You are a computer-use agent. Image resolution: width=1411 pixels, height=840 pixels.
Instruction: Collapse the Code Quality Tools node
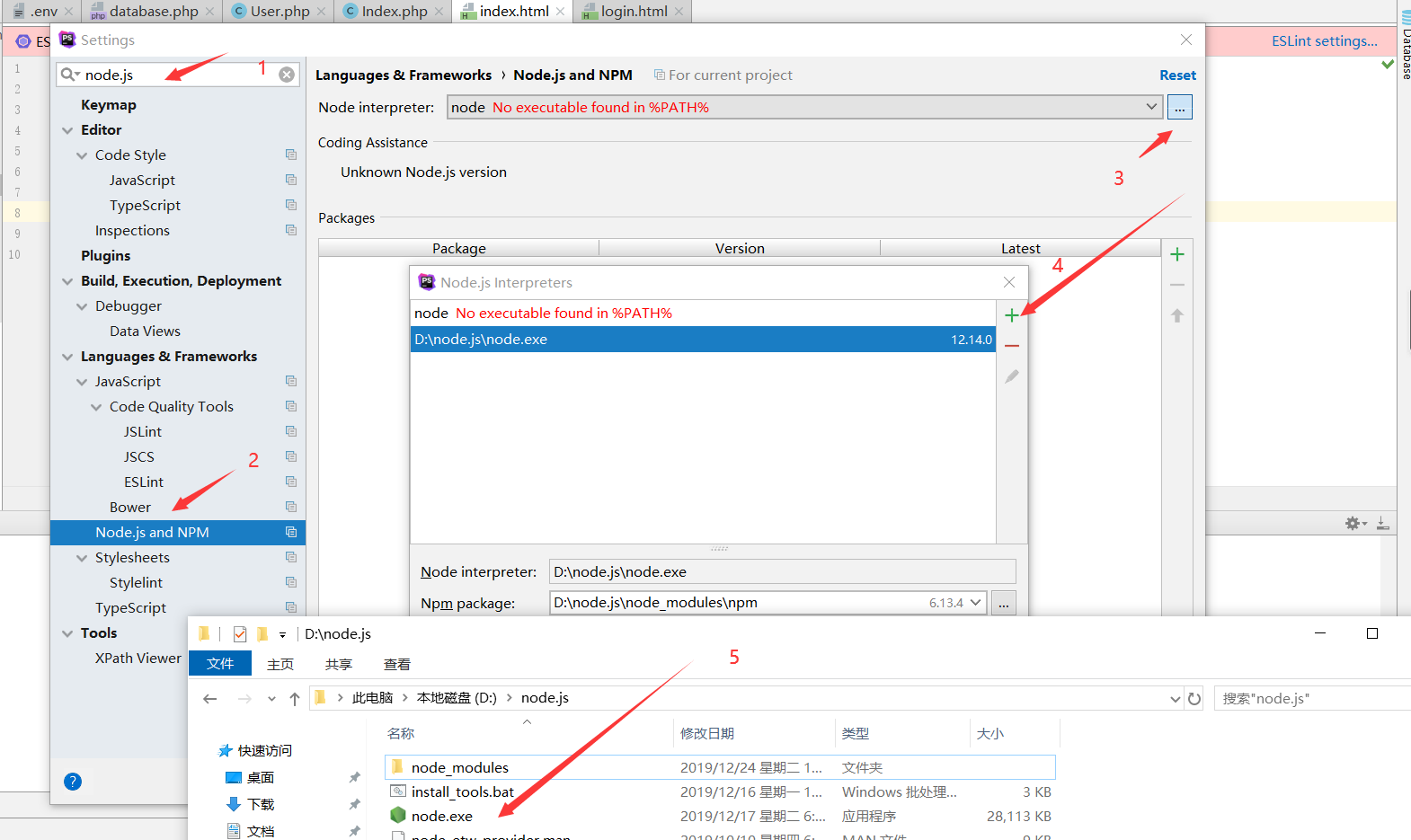[x=96, y=407]
